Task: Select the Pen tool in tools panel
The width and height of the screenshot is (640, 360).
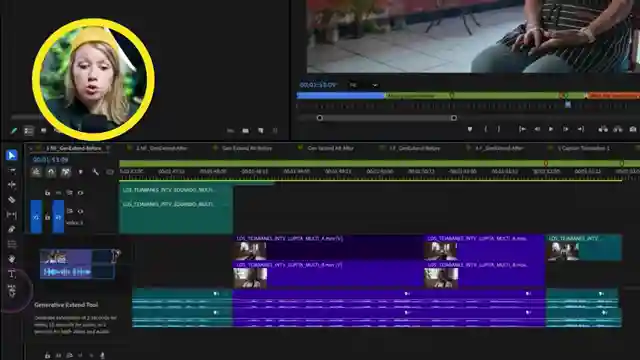Action: point(12,229)
